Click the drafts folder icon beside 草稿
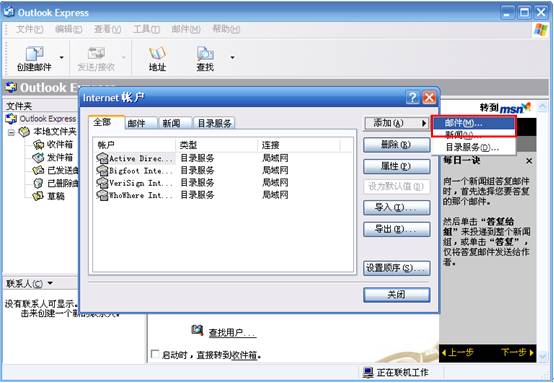554x383 pixels. [38, 196]
